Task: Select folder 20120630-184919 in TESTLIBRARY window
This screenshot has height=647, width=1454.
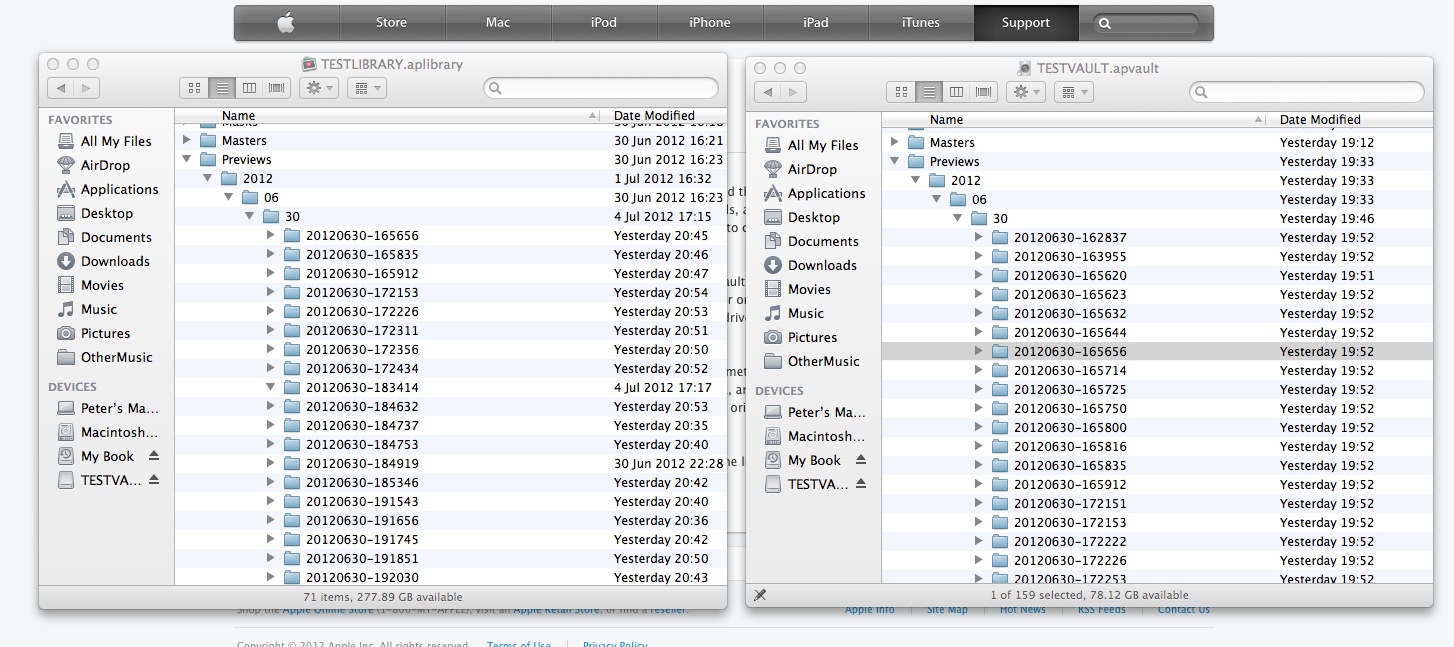Action: pyautogui.click(x=451, y=464)
